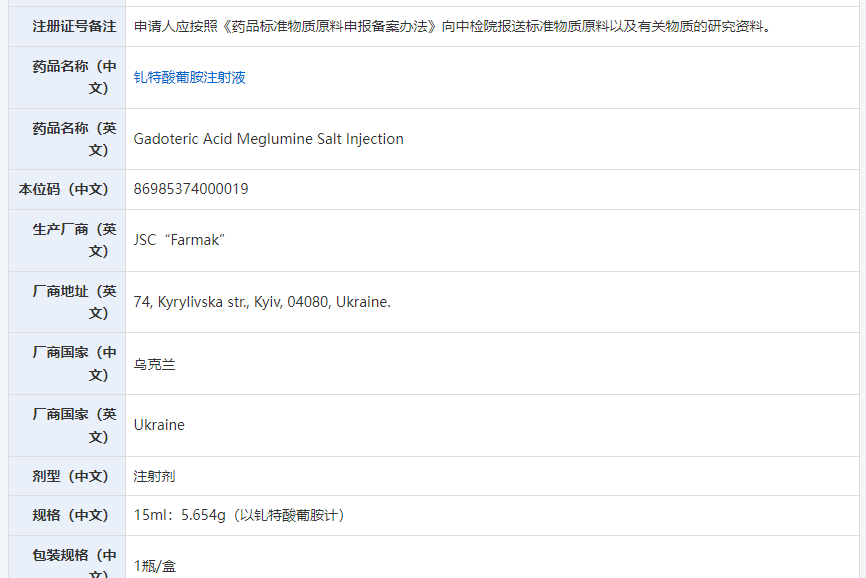Select the dosage form value 注射剂

154,476
